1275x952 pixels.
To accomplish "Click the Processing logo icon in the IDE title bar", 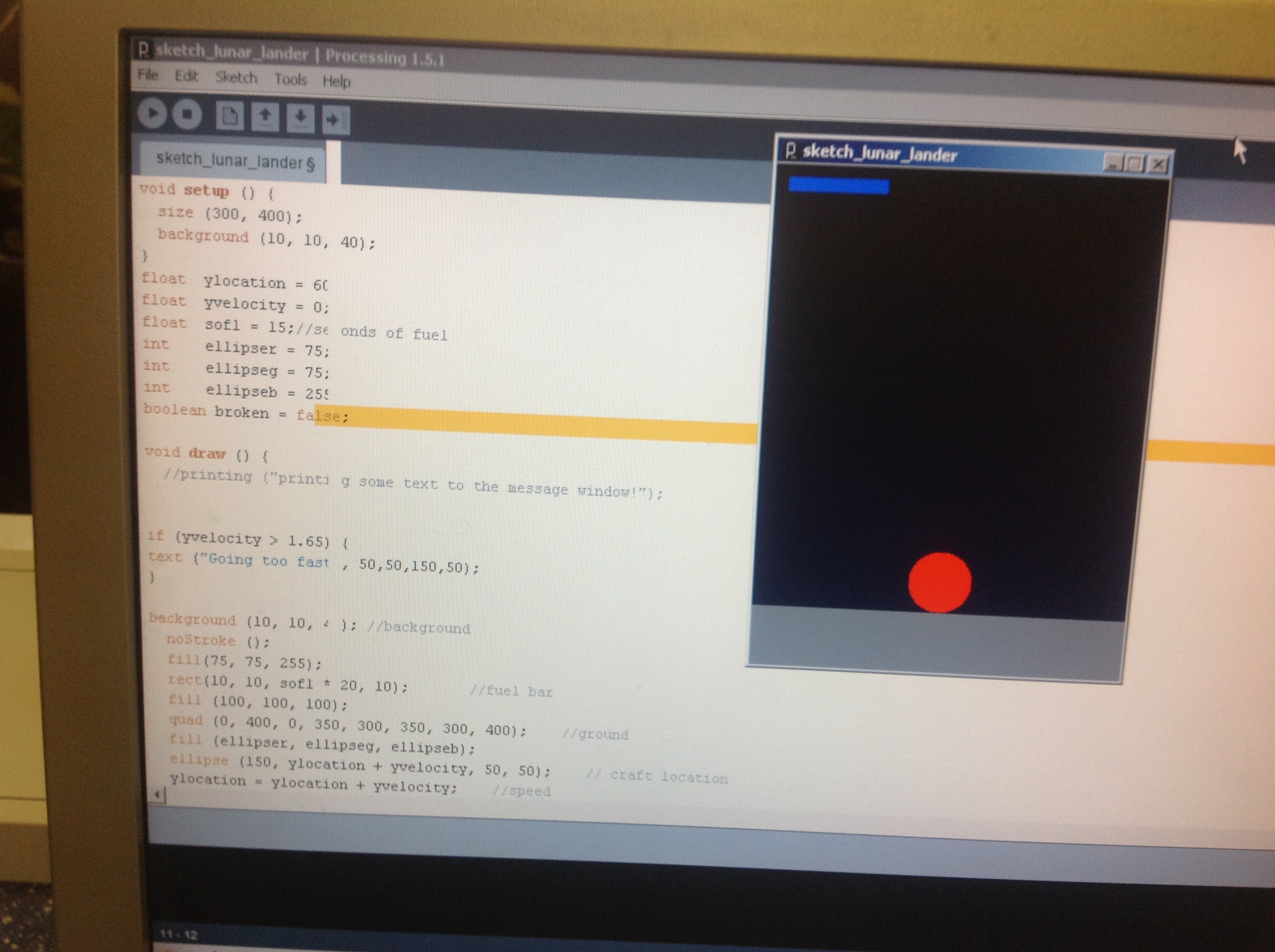I will (x=144, y=50).
